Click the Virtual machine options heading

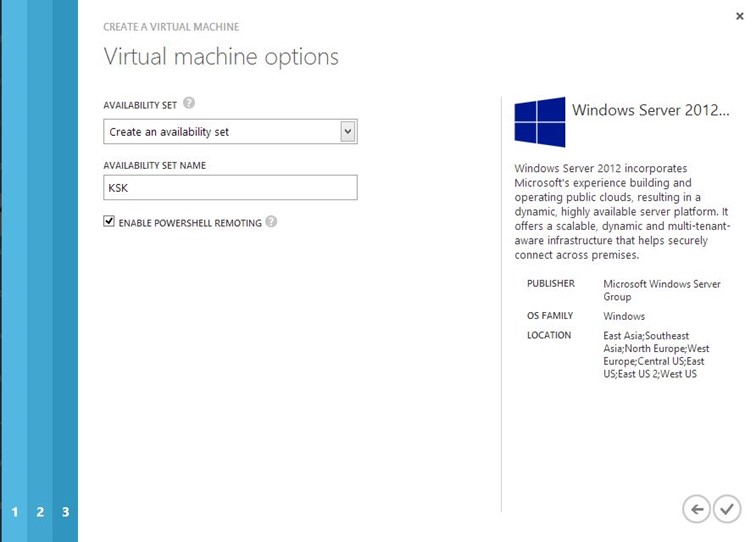tap(221, 57)
